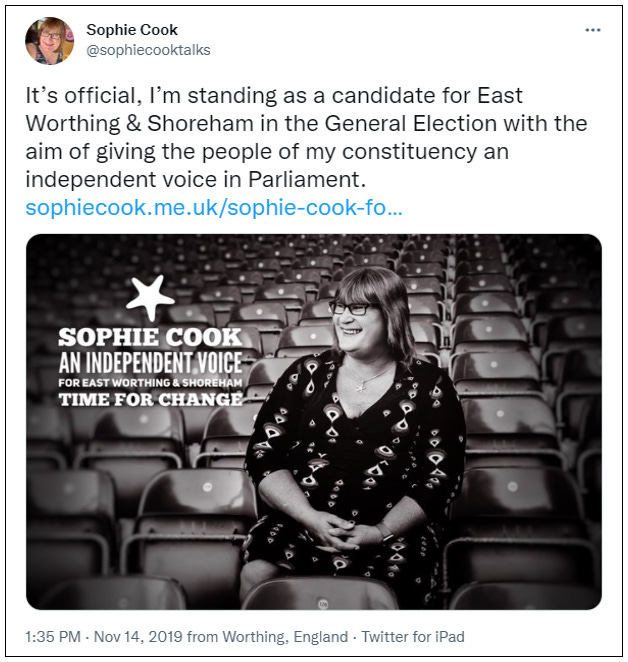Click the SOPHIE COOK headline in image
Screen dimensions: 628x662
click(150, 337)
